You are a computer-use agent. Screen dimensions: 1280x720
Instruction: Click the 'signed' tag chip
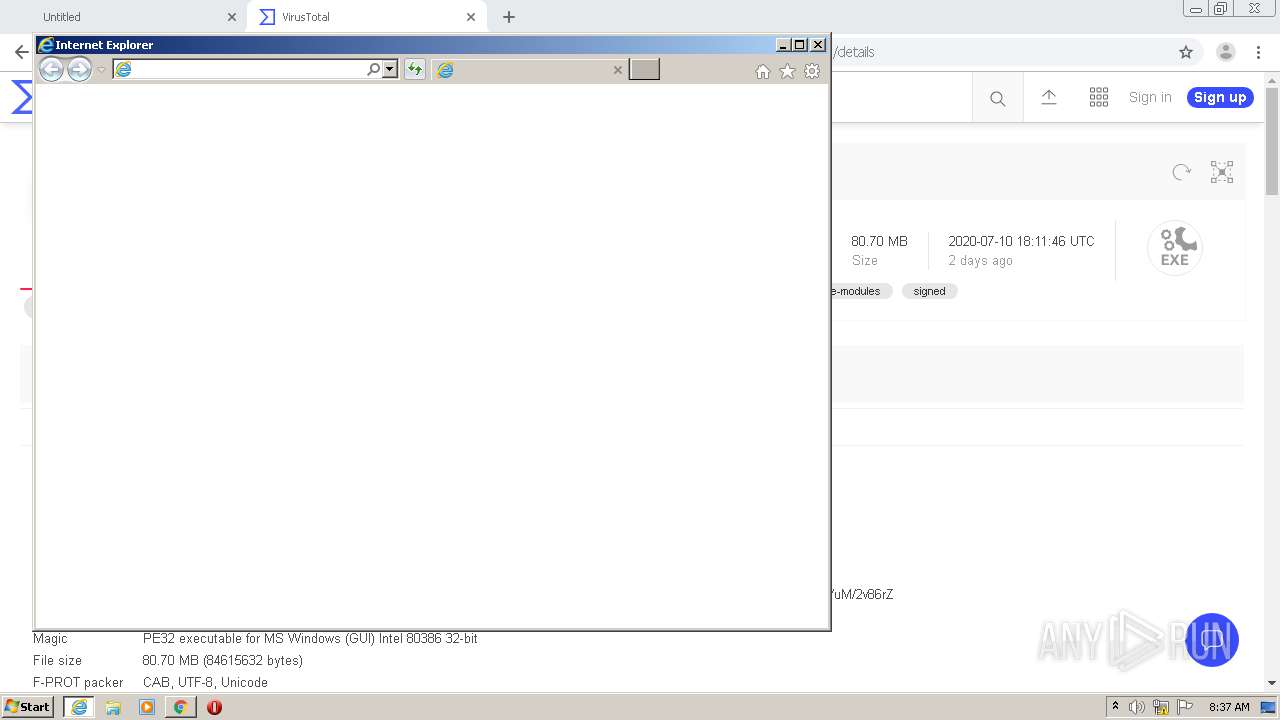[929, 291]
